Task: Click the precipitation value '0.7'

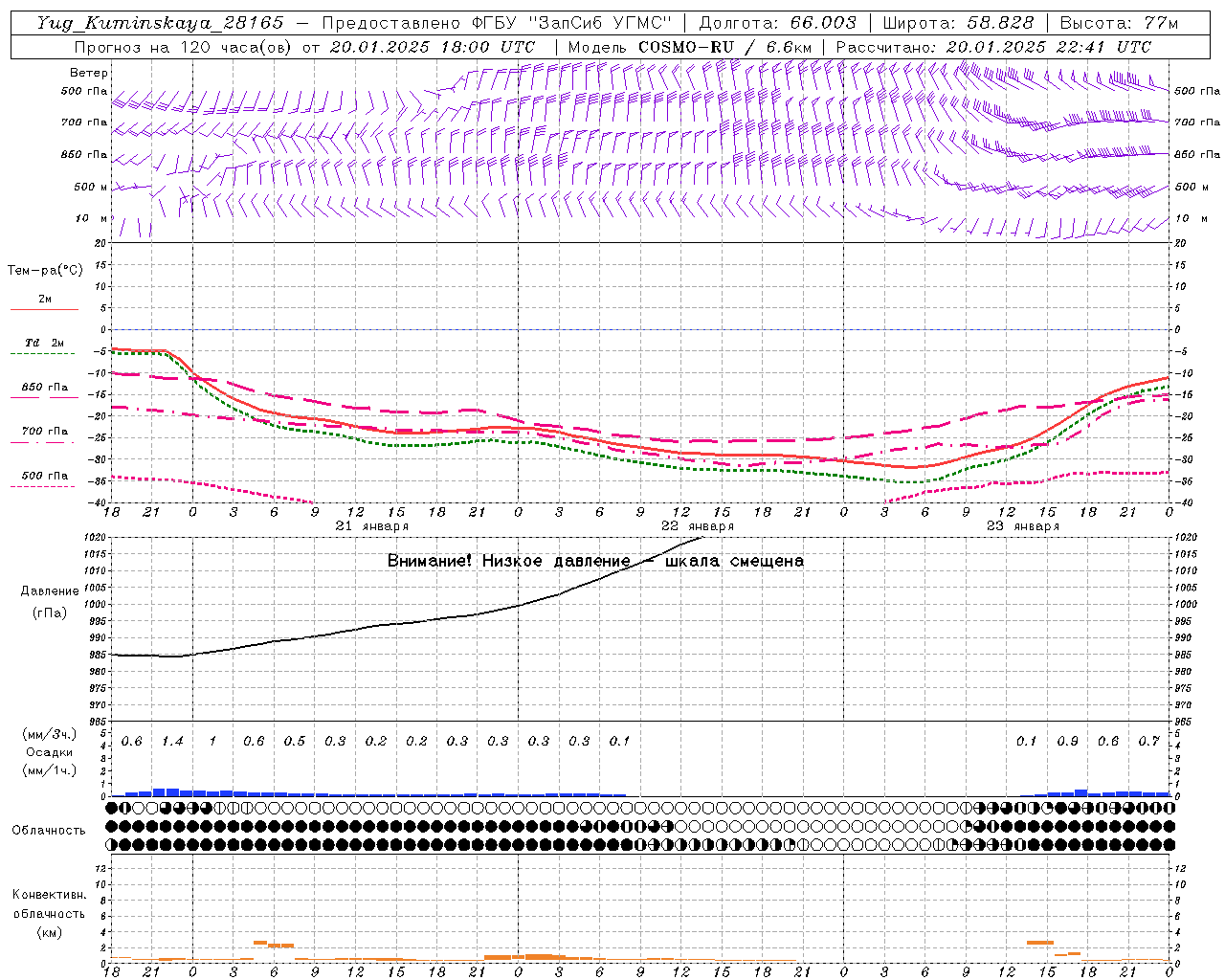Action: 1148,742
